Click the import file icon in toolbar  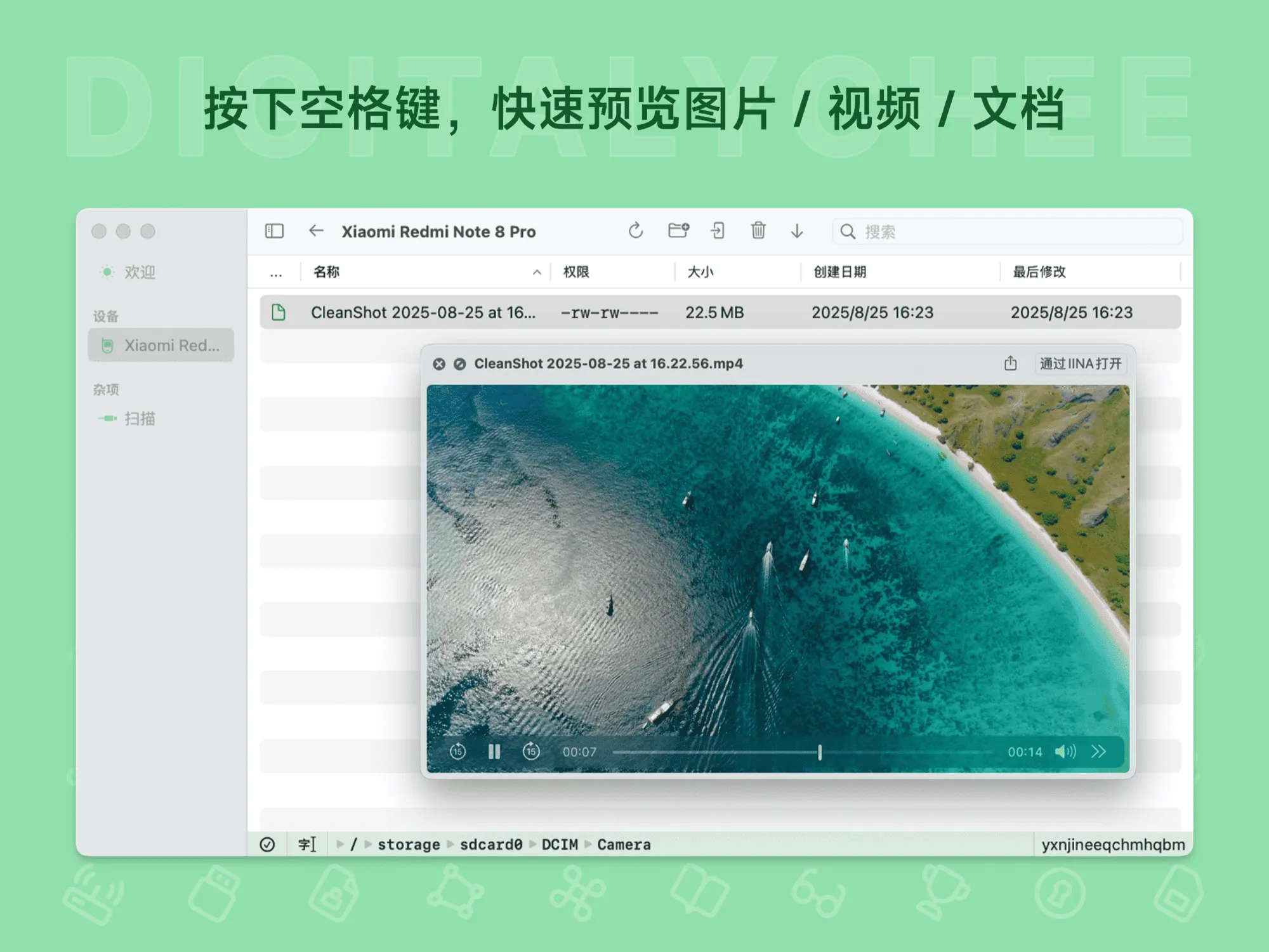(x=718, y=231)
